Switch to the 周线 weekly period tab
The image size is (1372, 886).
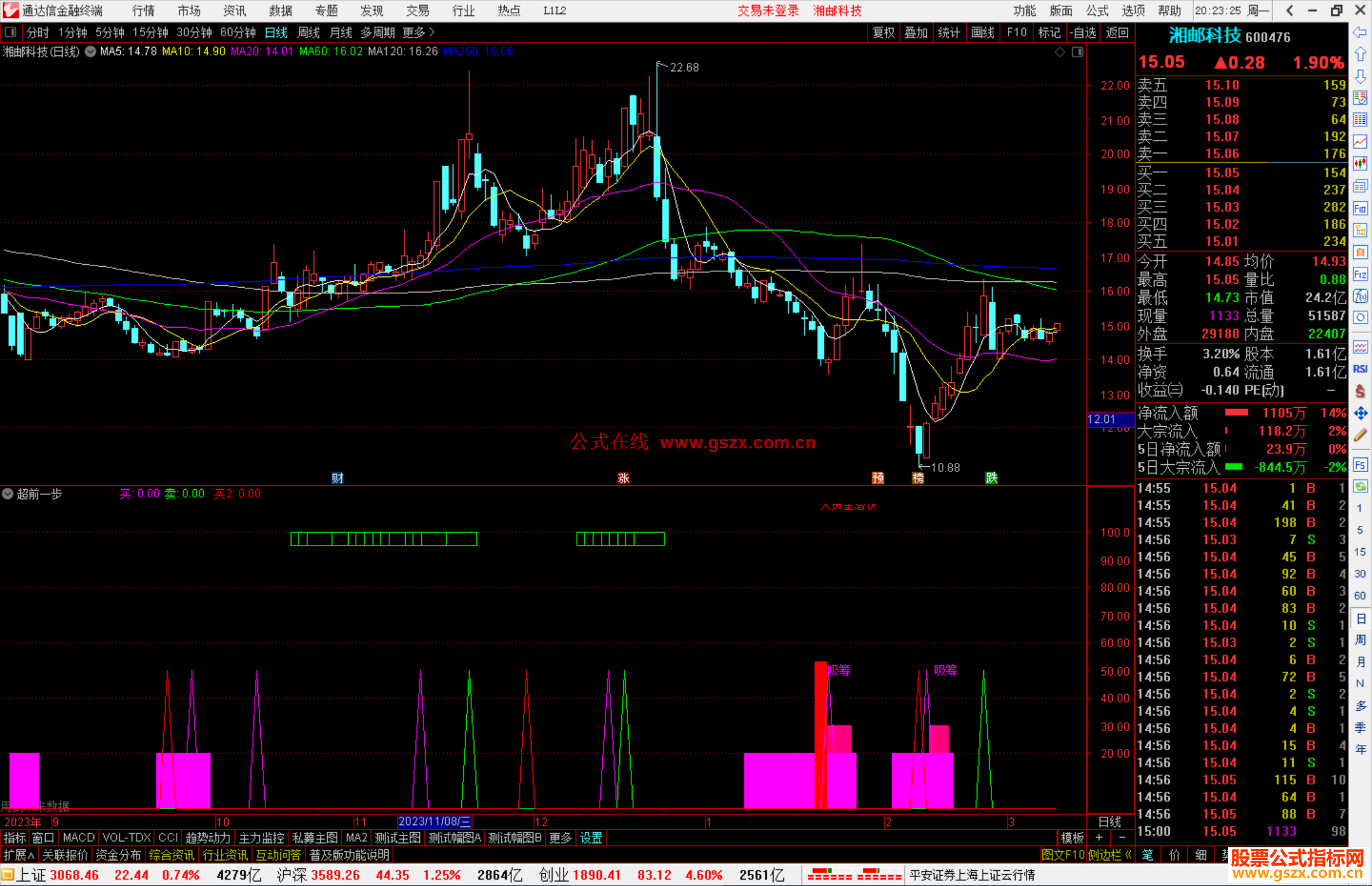click(x=309, y=32)
